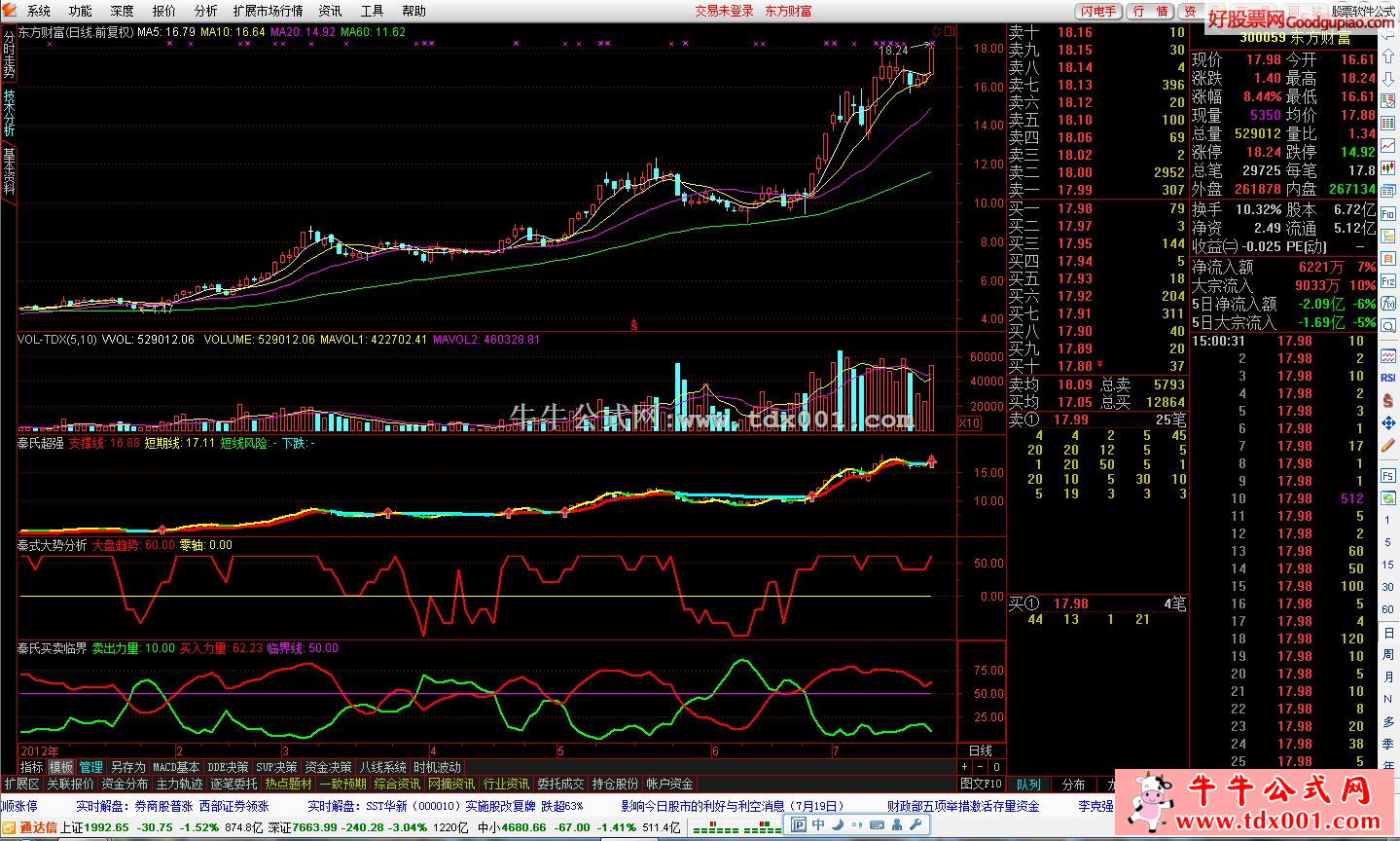Select the 30-minute period button
The image size is (1400, 841).
[x=1388, y=588]
